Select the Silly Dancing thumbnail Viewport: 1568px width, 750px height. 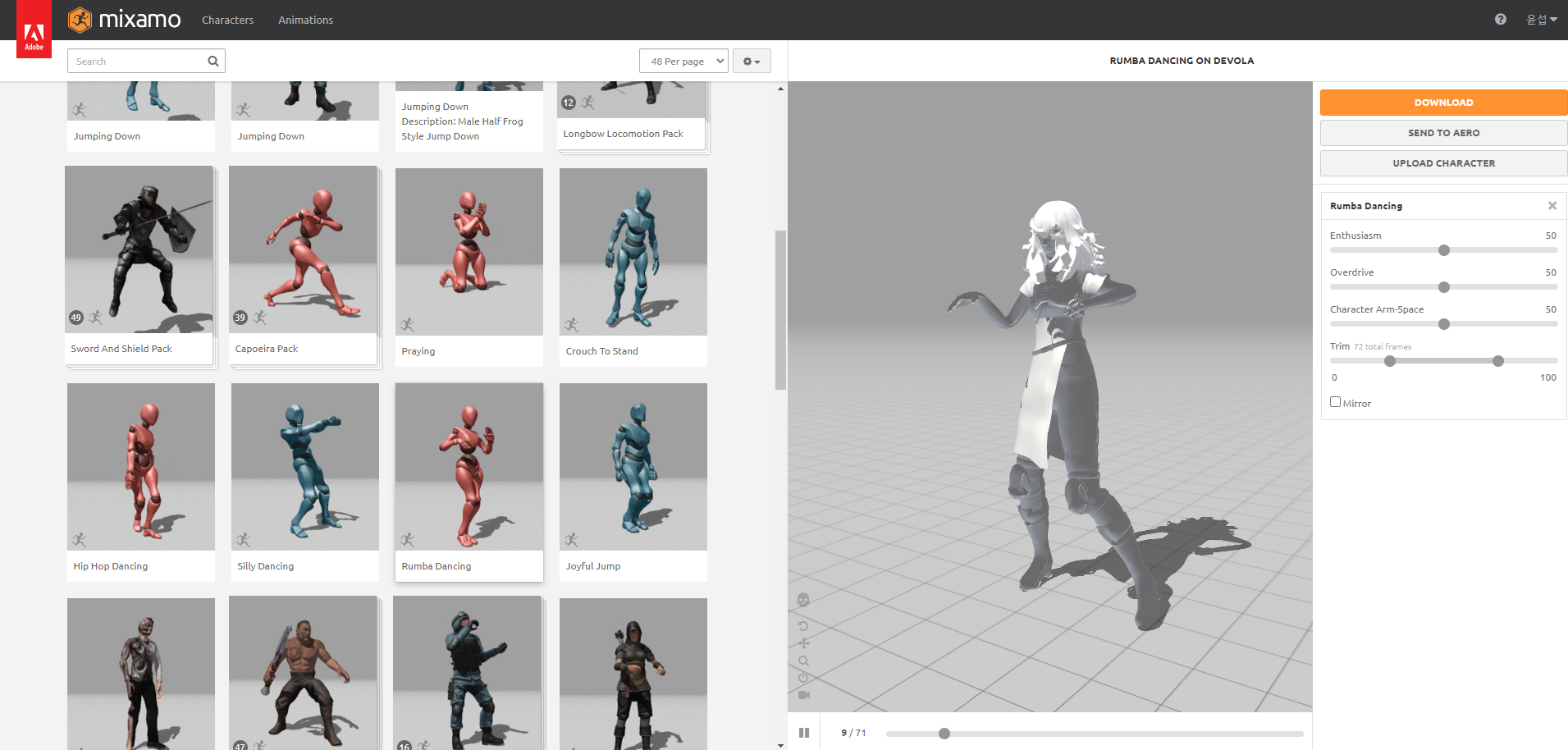coord(305,466)
